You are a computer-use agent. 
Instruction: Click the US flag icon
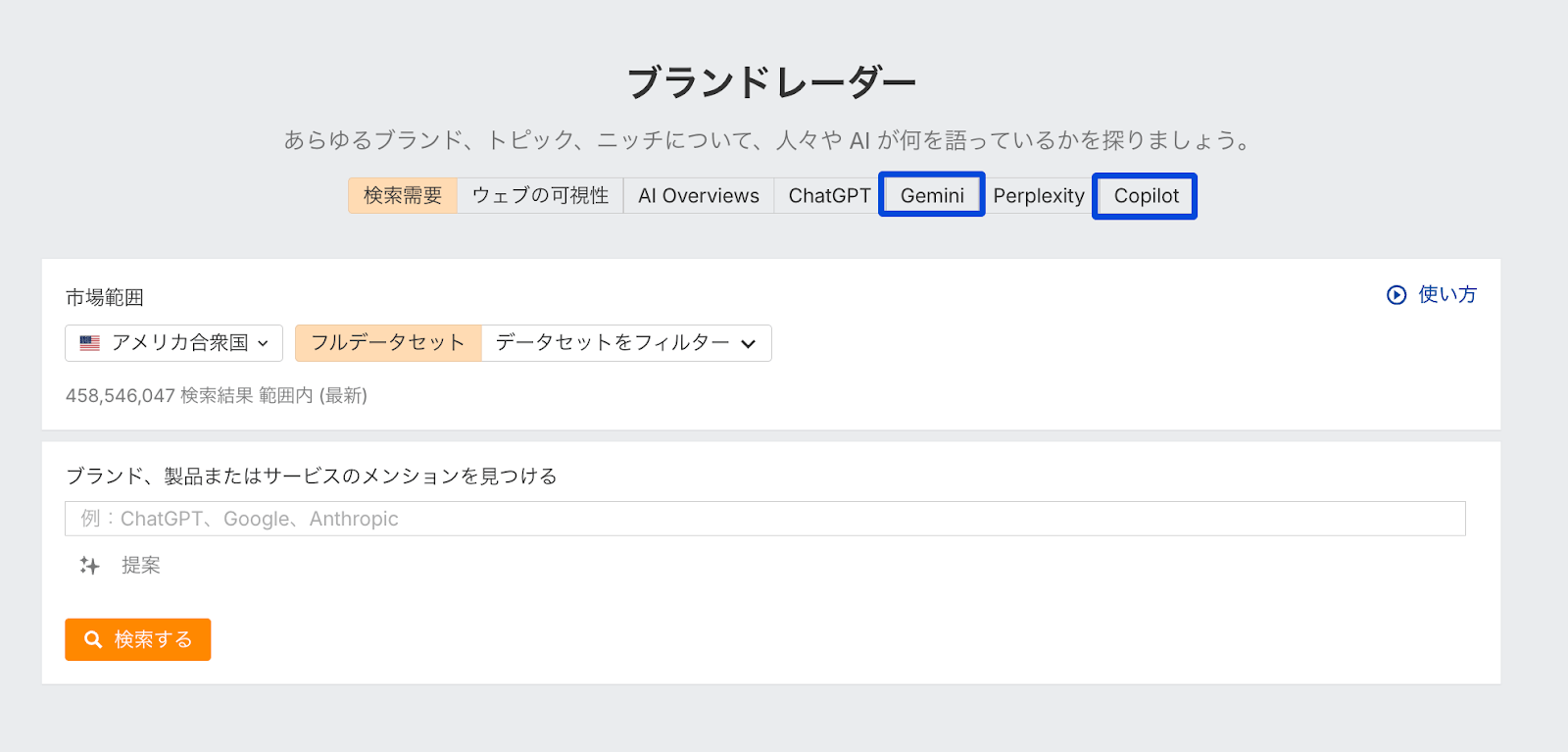90,343
